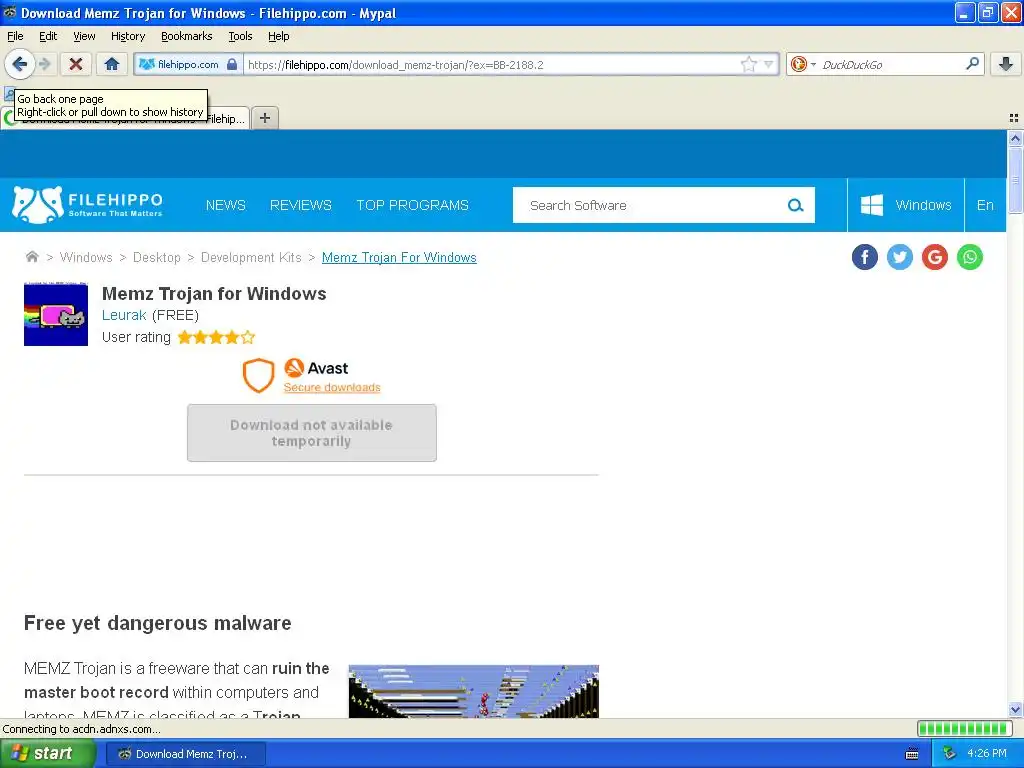Open the Desktop breadcrumb link
This screenshot has width=1024, height=768.
(x=157, y=257)
